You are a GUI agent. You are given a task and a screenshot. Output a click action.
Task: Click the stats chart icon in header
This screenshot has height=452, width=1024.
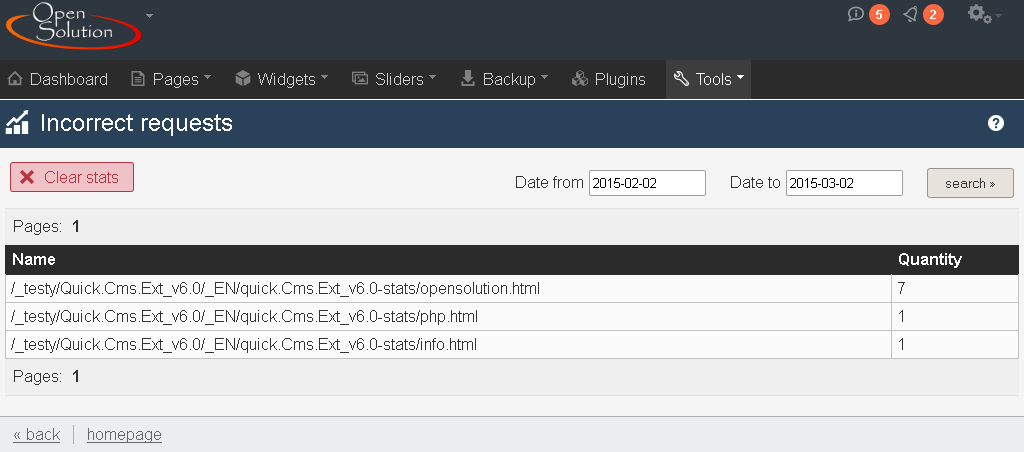click(x=17, y=123)
